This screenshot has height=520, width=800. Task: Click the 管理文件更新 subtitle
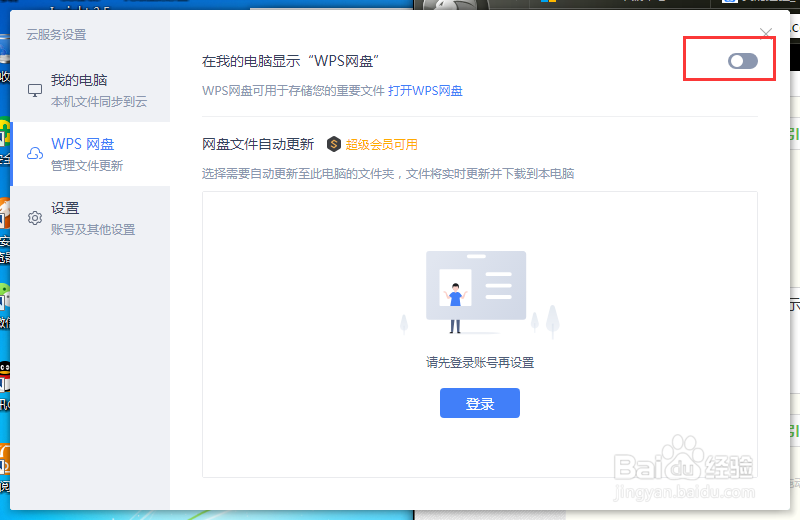(87, 165)
